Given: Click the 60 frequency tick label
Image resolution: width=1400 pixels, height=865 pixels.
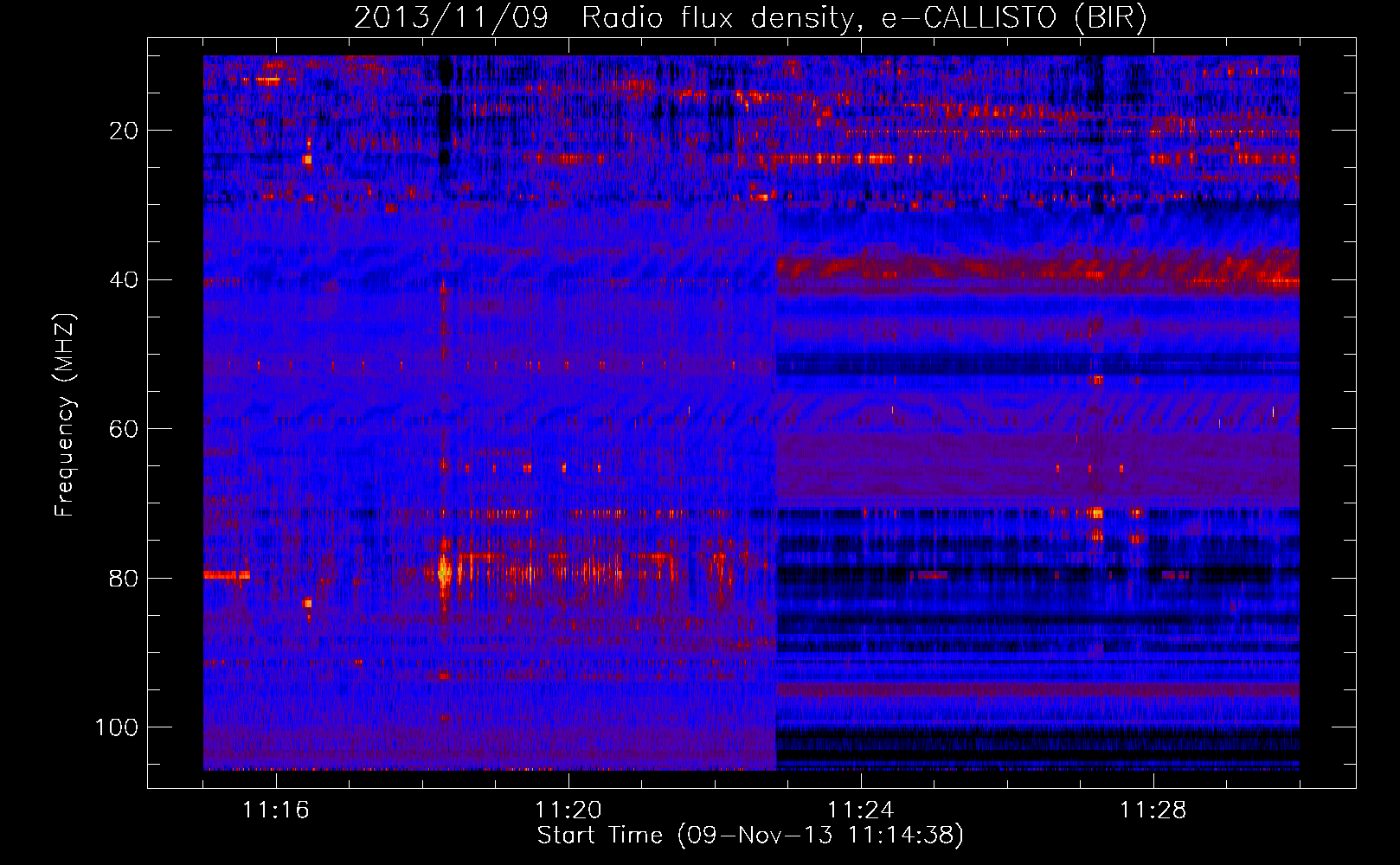Looking at the screenshot, I should coord(124,429).
